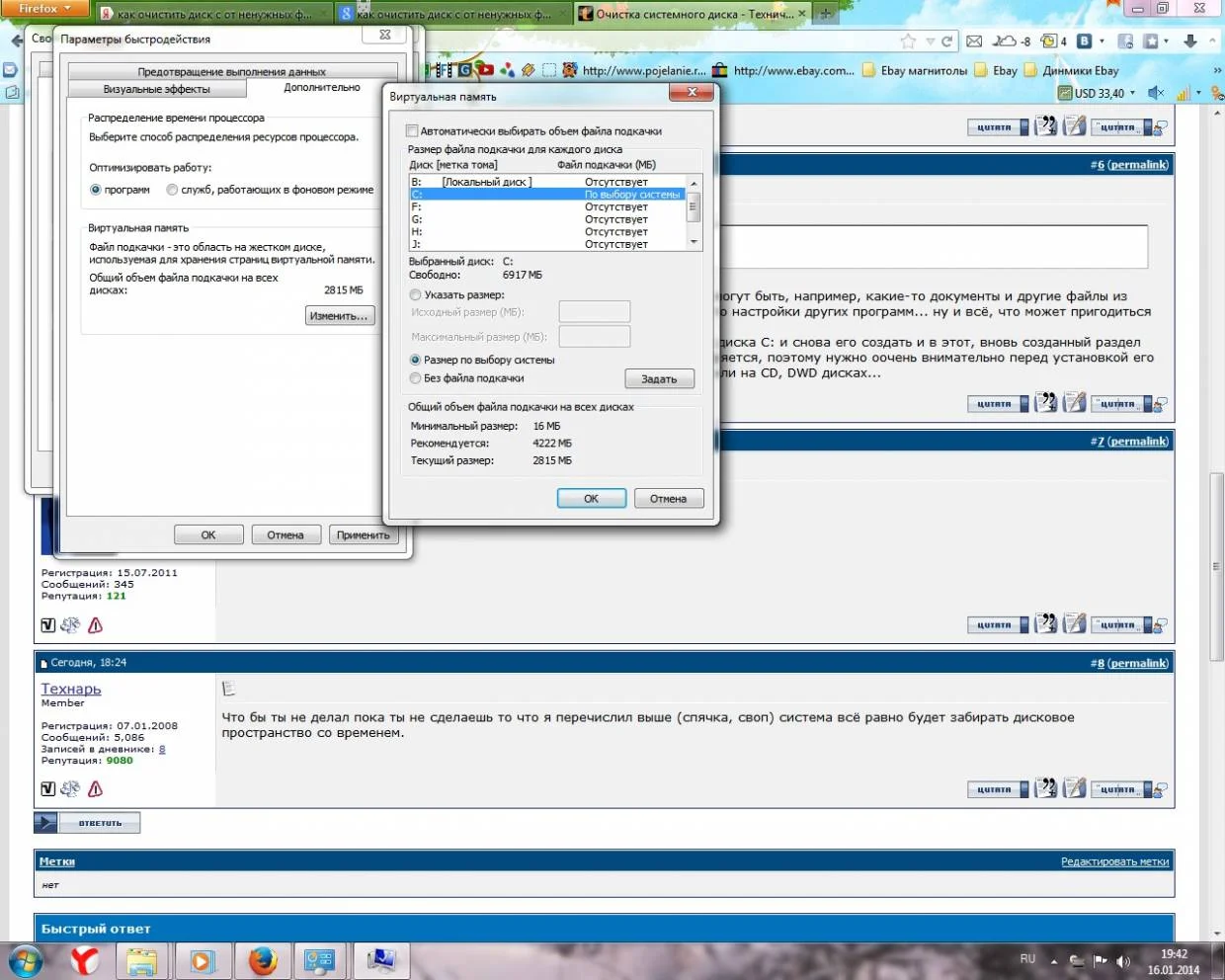Click the 'Задать' button
The height and width of the screenshot is (980, 1225).
(660, 379)
